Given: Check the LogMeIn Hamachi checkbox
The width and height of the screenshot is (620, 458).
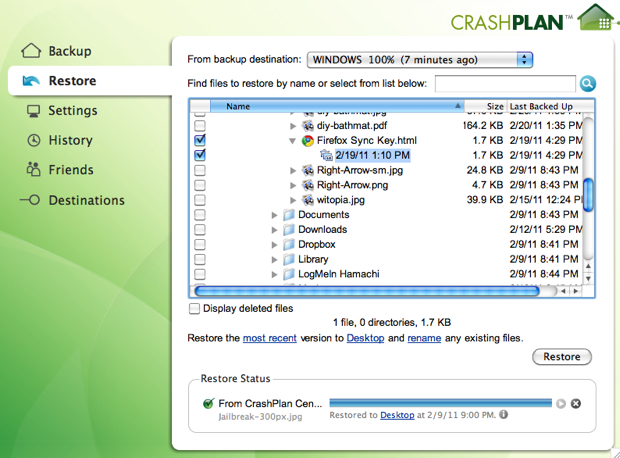Looking at the screenshot, I should [x=200, y=274].
